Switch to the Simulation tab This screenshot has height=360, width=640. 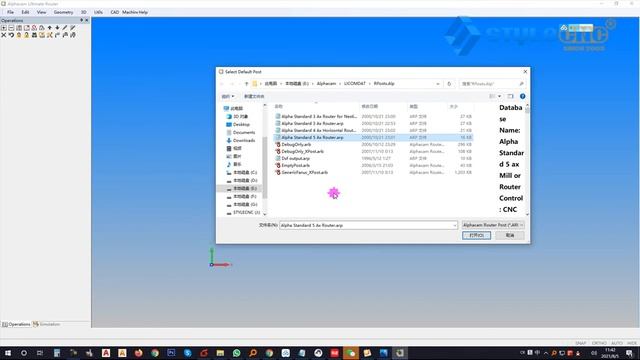[47, 324]
